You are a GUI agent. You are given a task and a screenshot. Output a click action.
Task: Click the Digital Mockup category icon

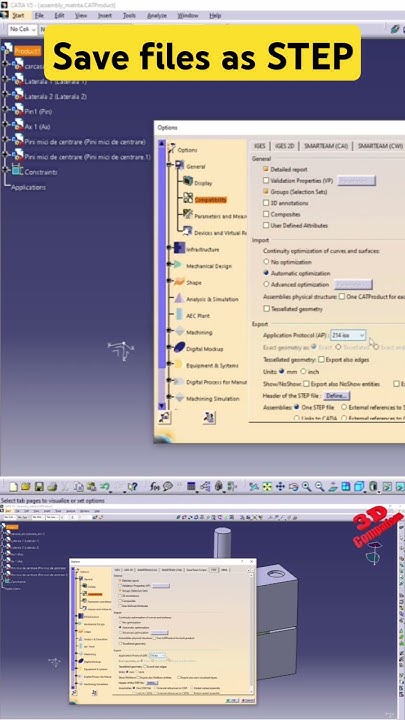pos(179,348)
